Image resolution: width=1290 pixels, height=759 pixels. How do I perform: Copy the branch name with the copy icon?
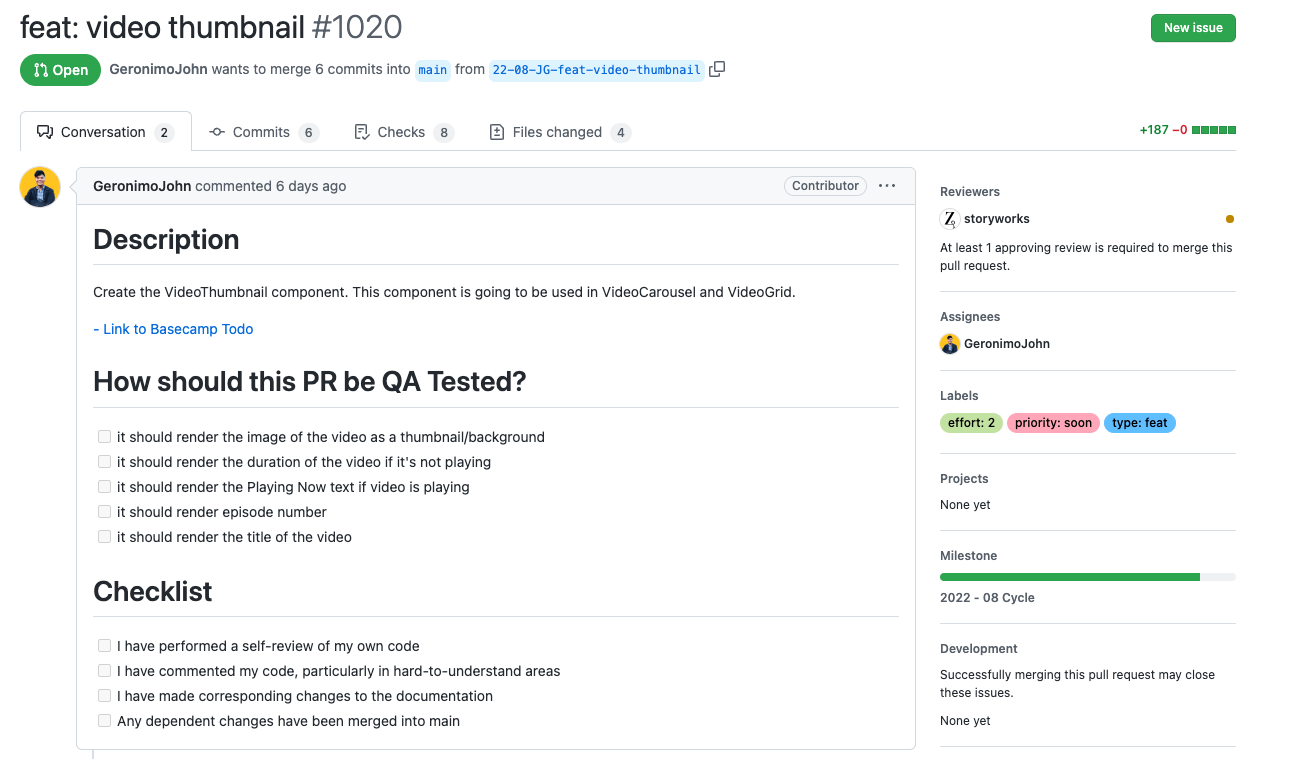point(716,69)
